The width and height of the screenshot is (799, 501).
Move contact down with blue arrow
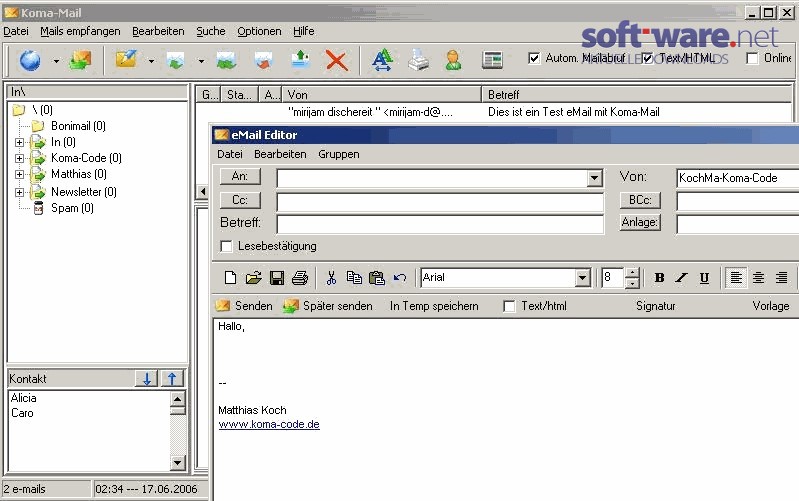[x=147, y=379]
